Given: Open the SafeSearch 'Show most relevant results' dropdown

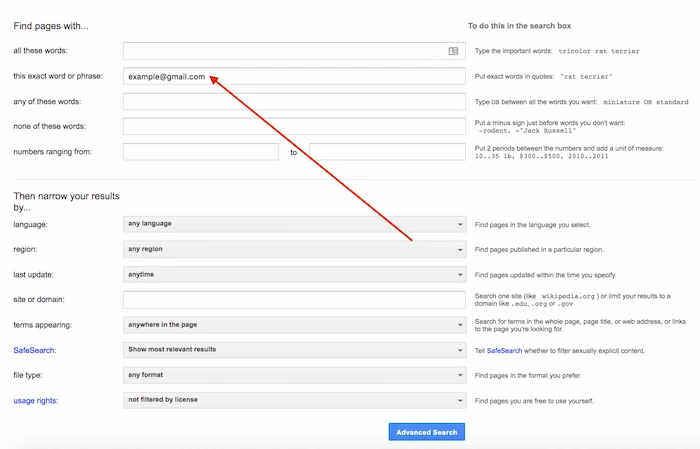Looking at the screenshot, I should (295, 350).
